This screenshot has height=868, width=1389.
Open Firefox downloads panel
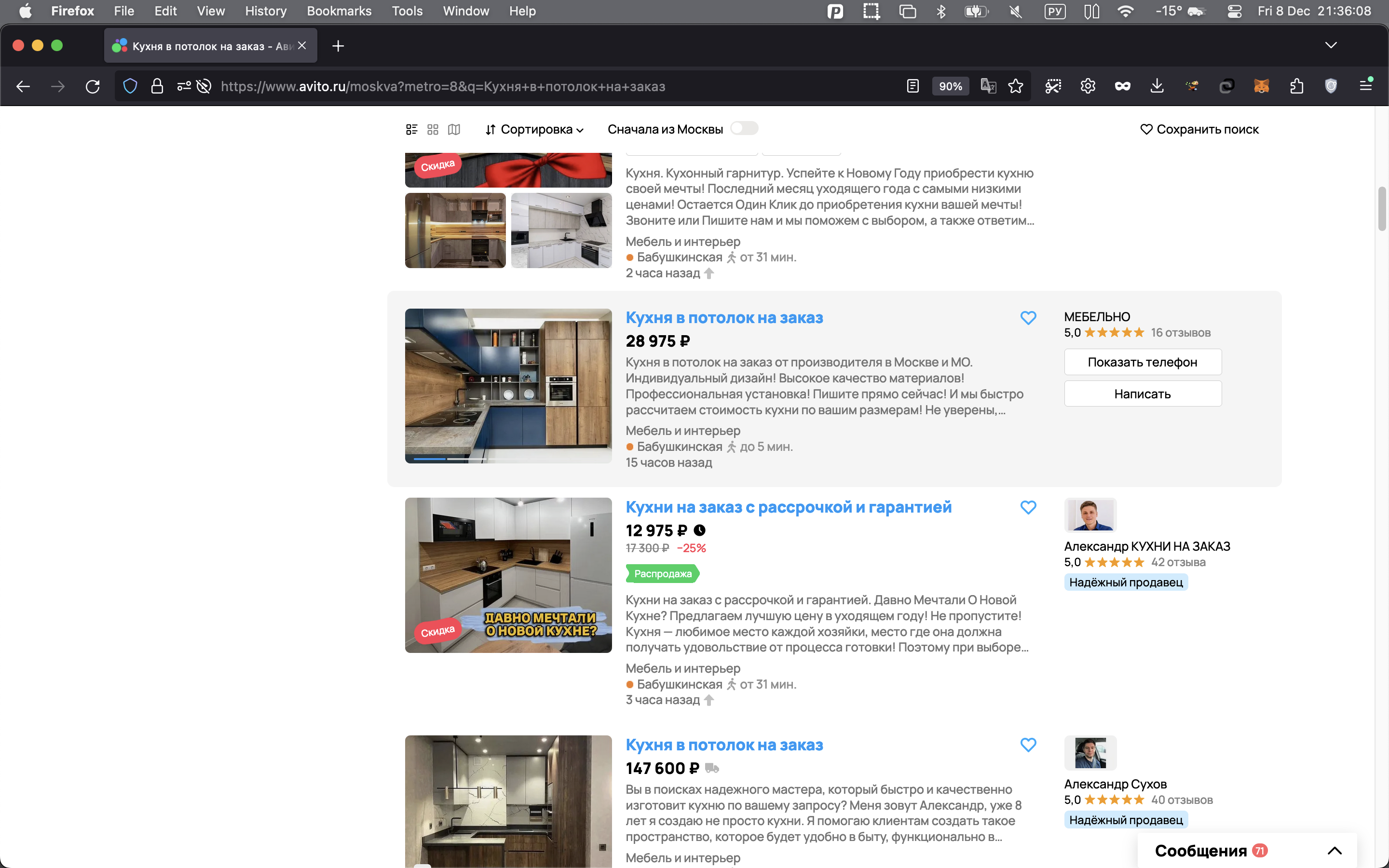point(1157,86)
